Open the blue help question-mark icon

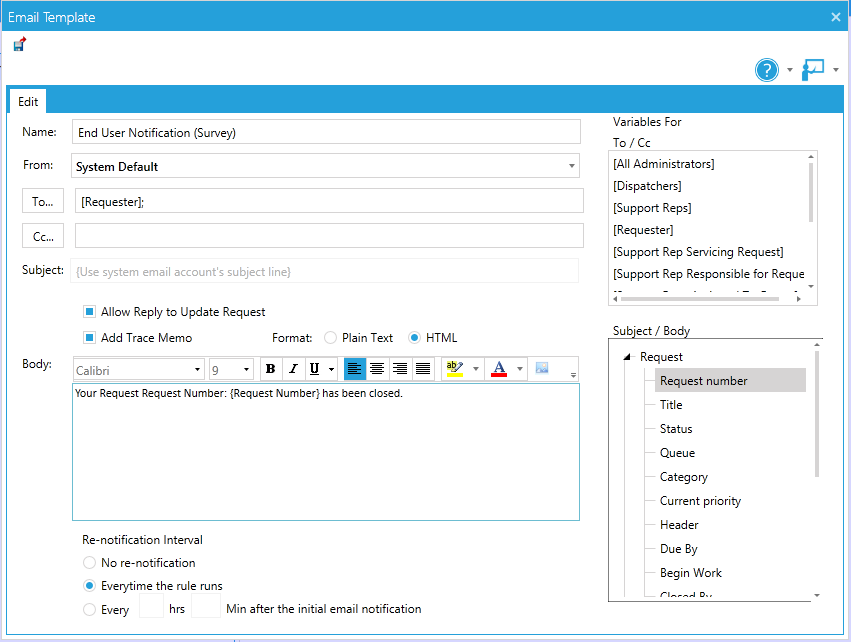click(x=766, y=70)
